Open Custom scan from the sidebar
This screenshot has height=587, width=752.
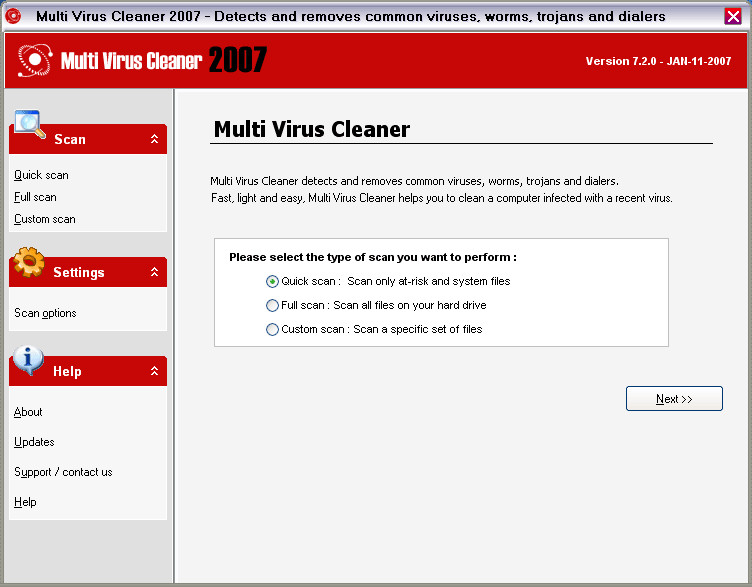[45, 219]
